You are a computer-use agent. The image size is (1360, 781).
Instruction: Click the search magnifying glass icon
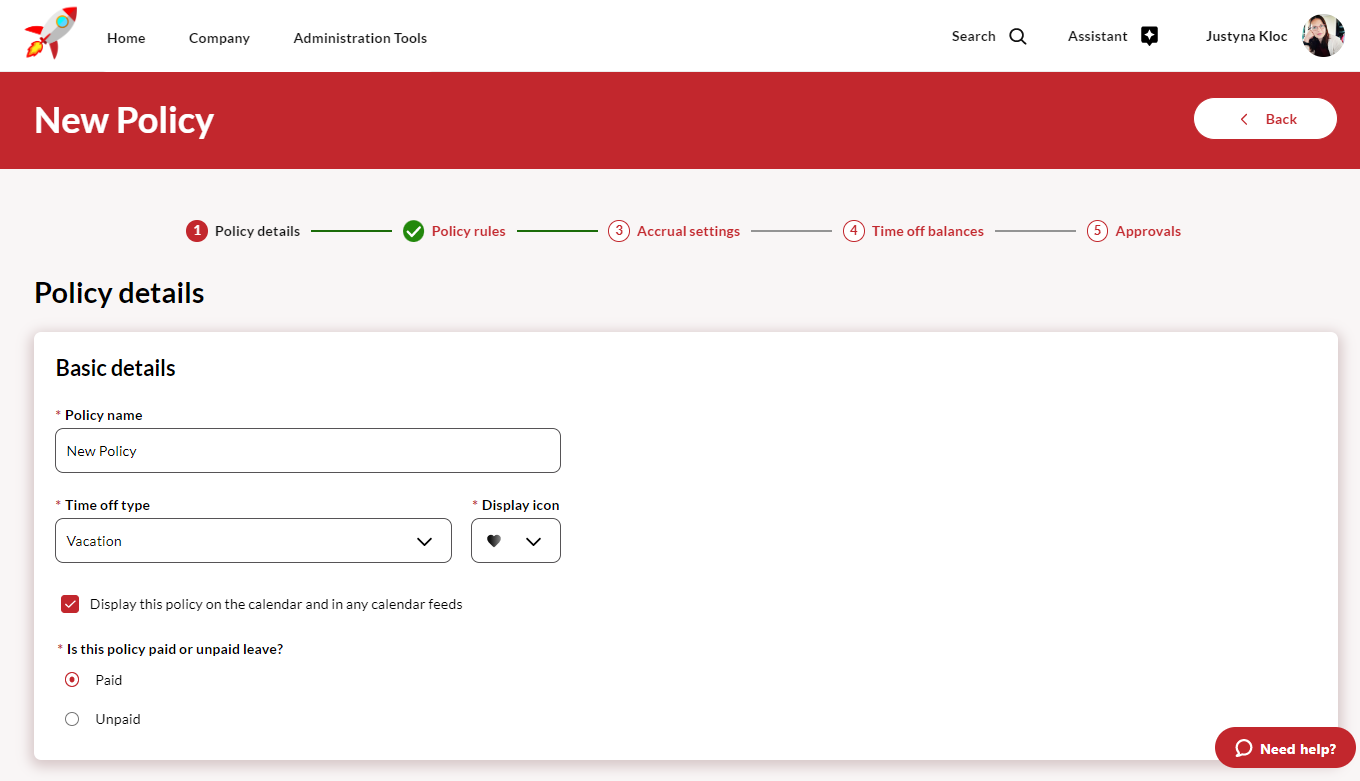tap(1017, 37)
